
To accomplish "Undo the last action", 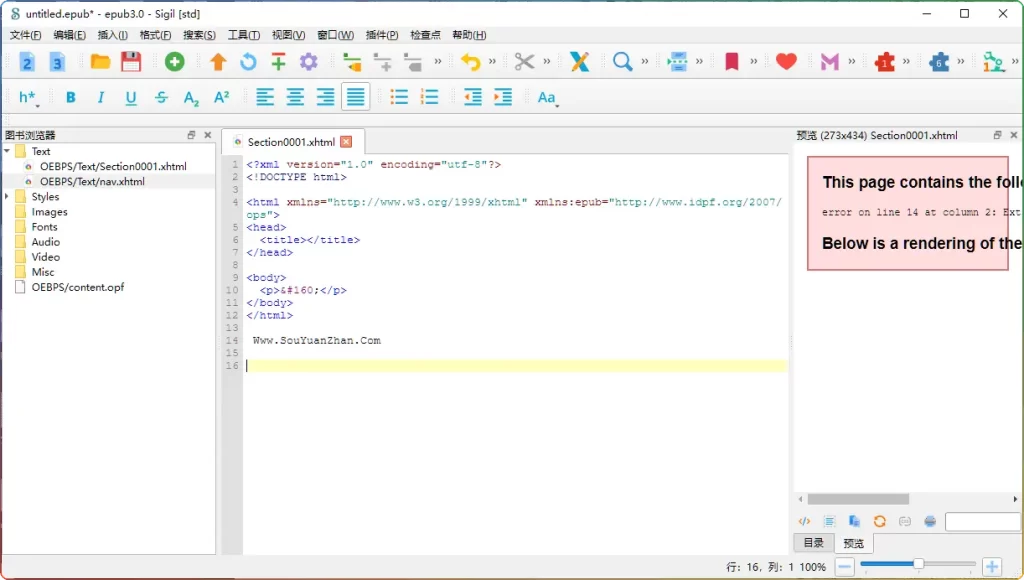I will point(470,62).
